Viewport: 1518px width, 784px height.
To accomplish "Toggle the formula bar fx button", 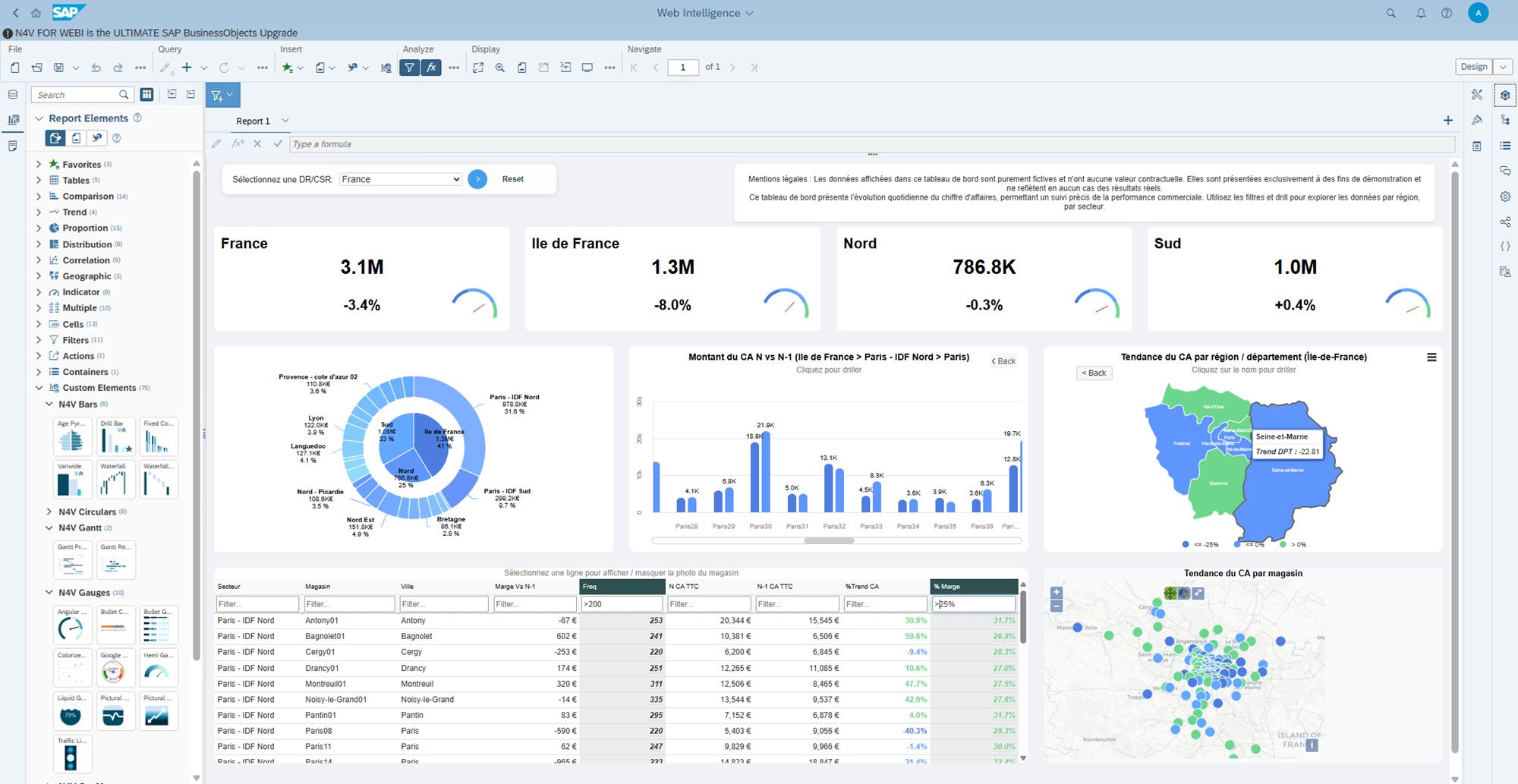I will 431,68.
